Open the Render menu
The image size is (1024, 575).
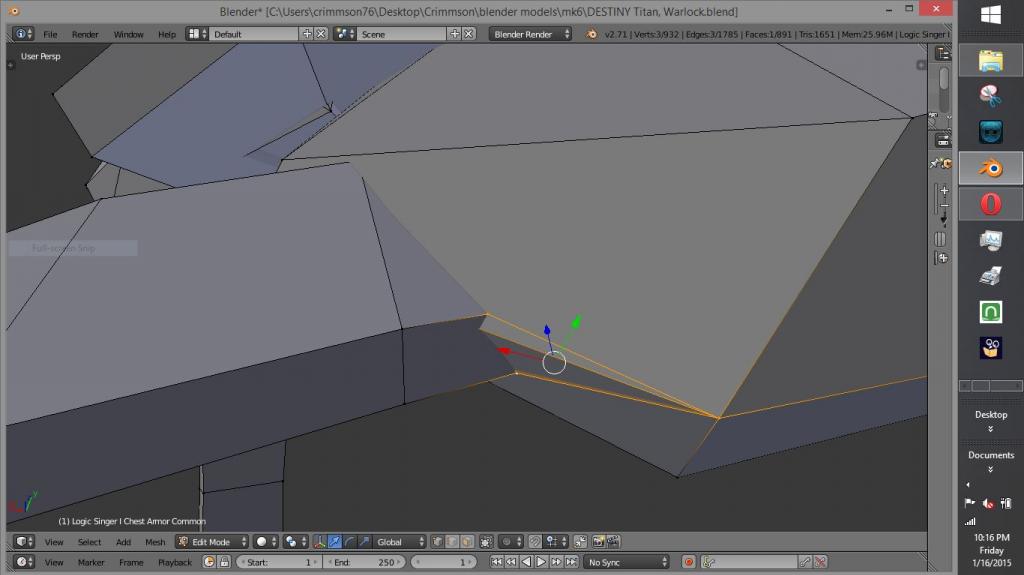pos(85,34)
